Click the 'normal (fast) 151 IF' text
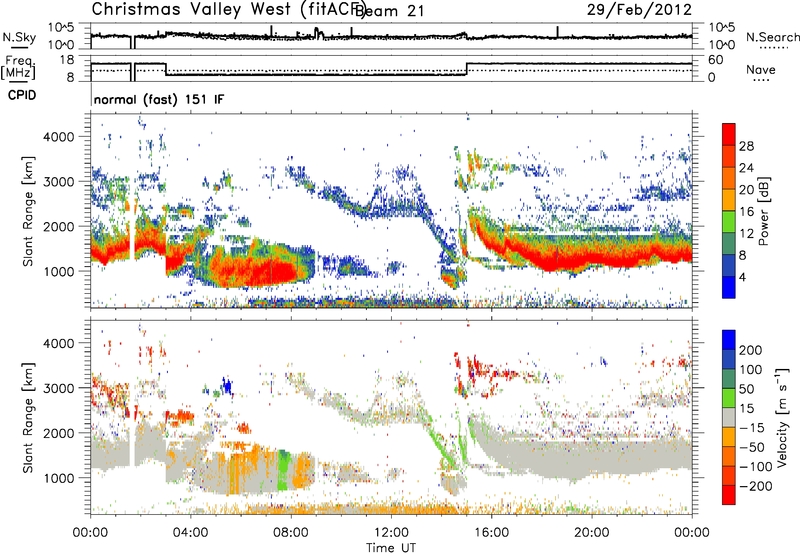The image size is (800, 554). coord(159,99)
